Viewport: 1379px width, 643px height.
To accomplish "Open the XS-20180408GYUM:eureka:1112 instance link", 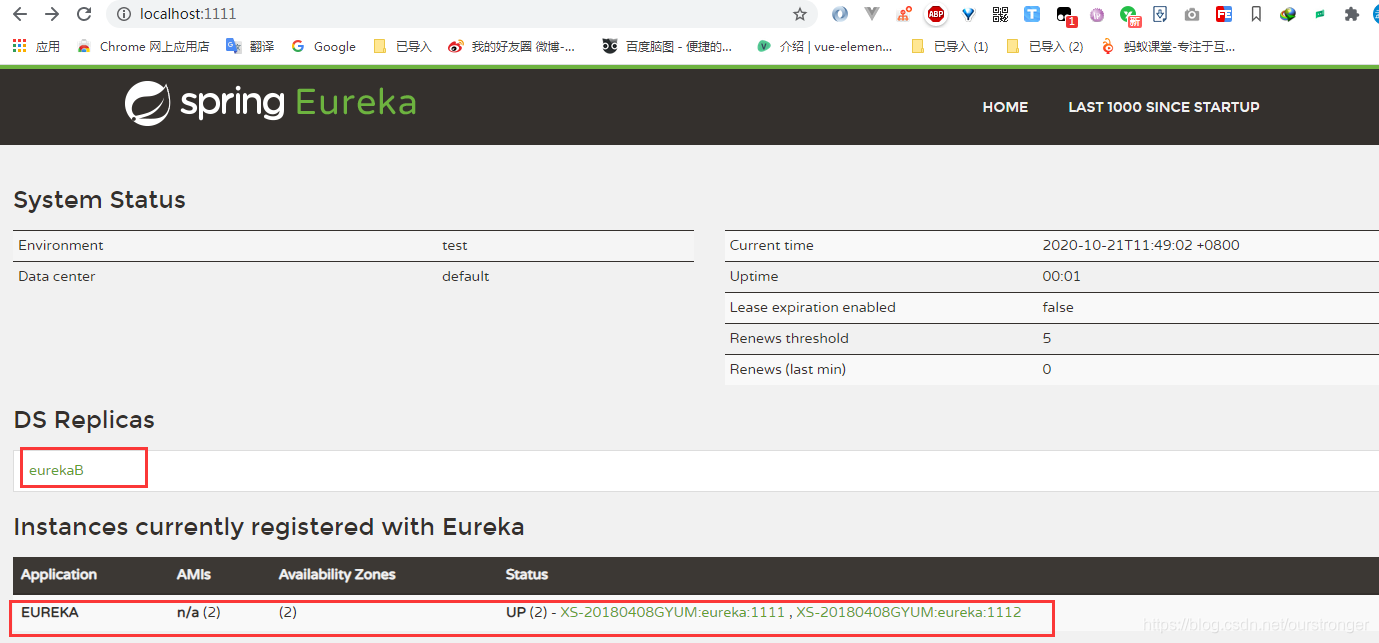I will (x=909, y=612).
